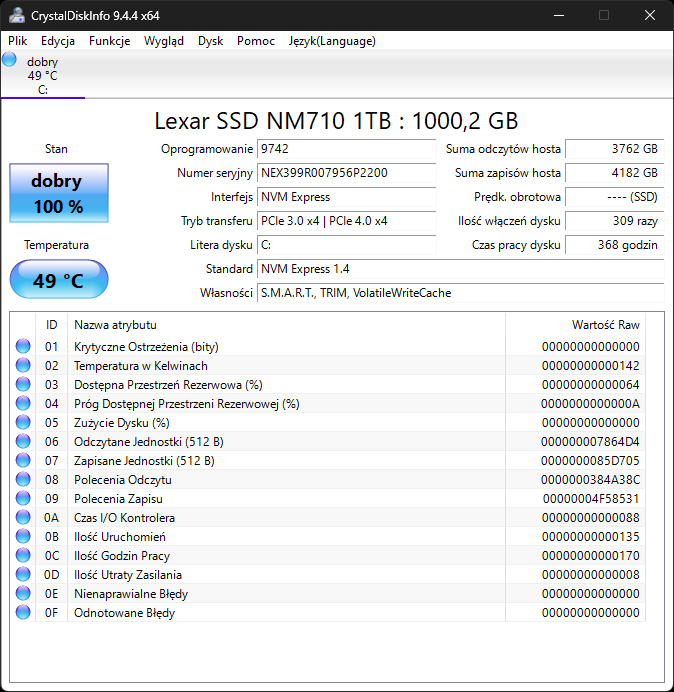Click the Wartość Raw column header
This screenshot has height=692, width=674.
[605, 325]
